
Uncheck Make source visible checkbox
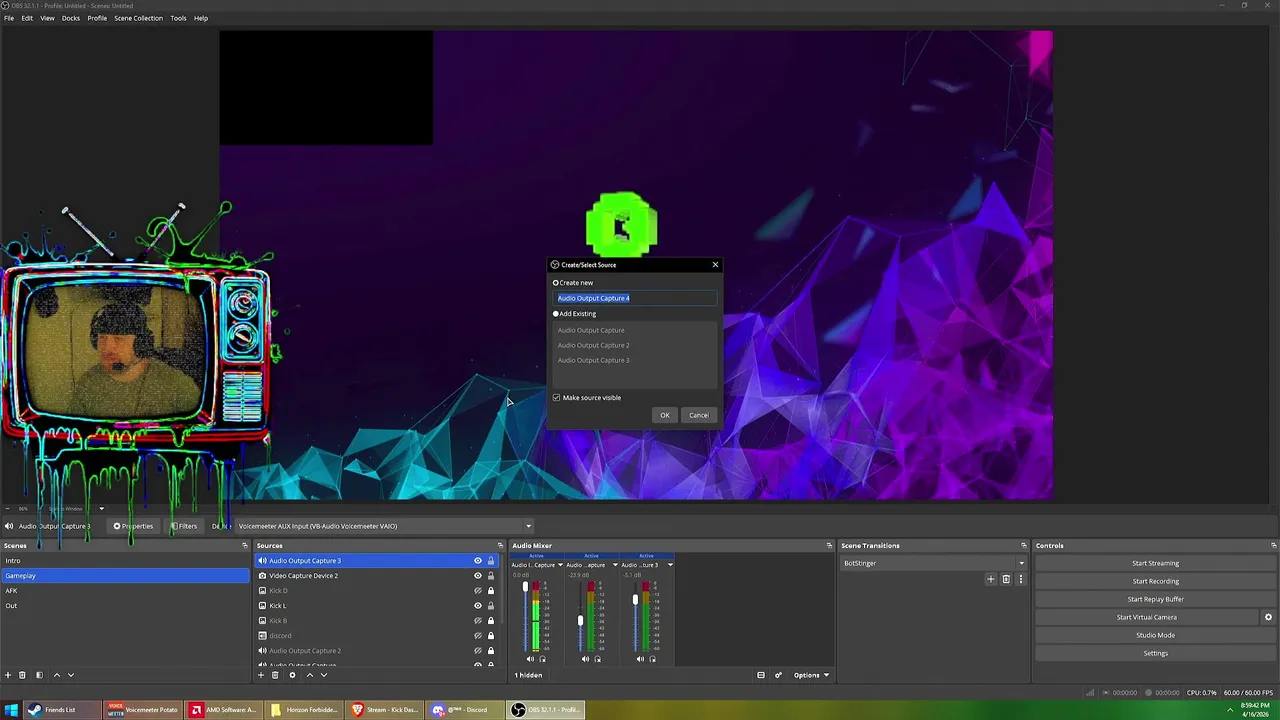(557, 398)
